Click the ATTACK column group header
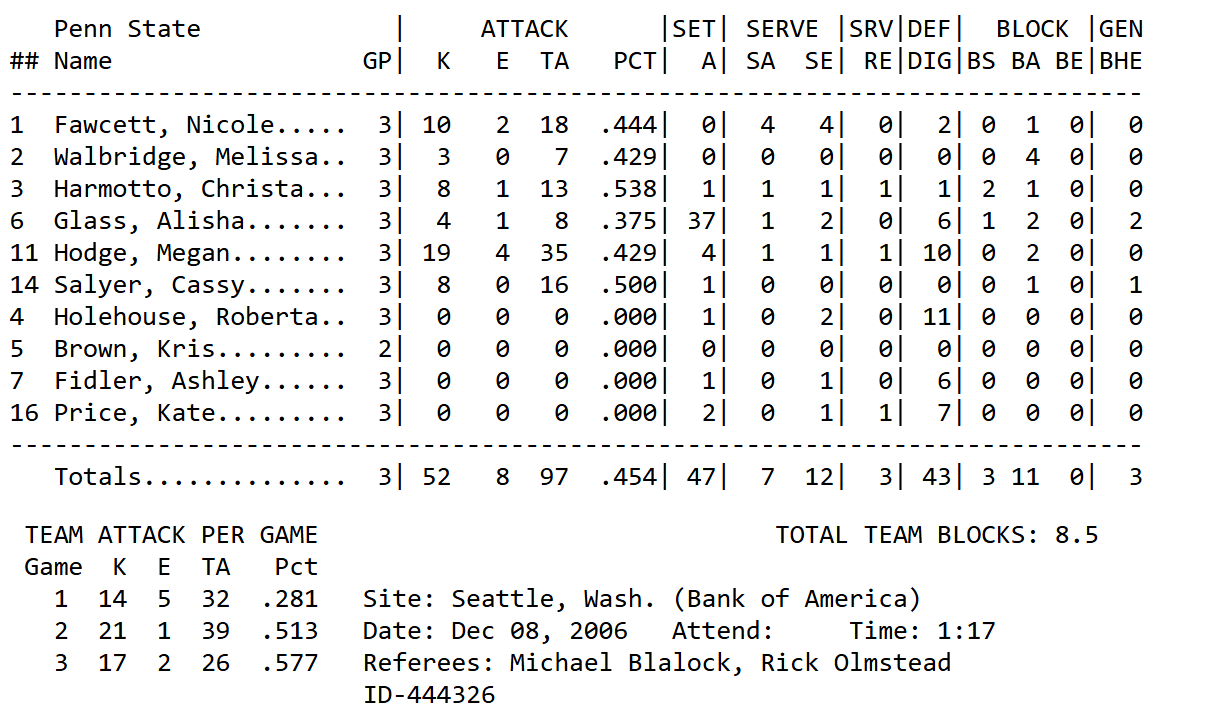This screenshot has height=720, width=1220. pos(524,29)
